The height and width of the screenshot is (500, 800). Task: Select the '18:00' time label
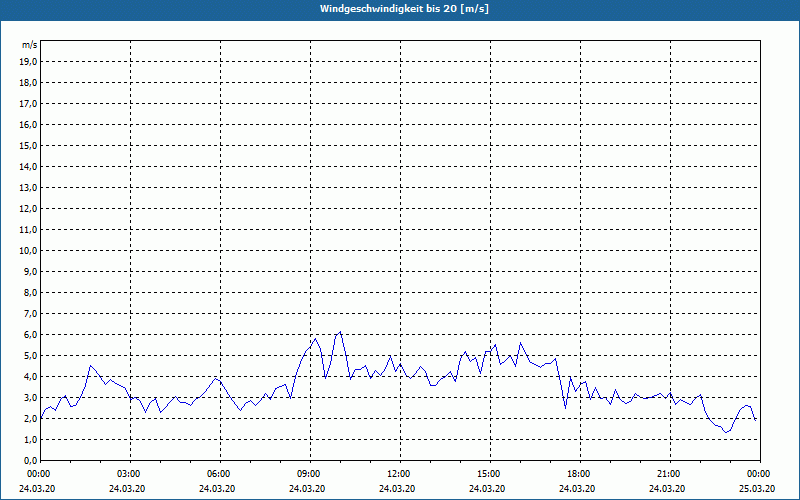[580, 474]
